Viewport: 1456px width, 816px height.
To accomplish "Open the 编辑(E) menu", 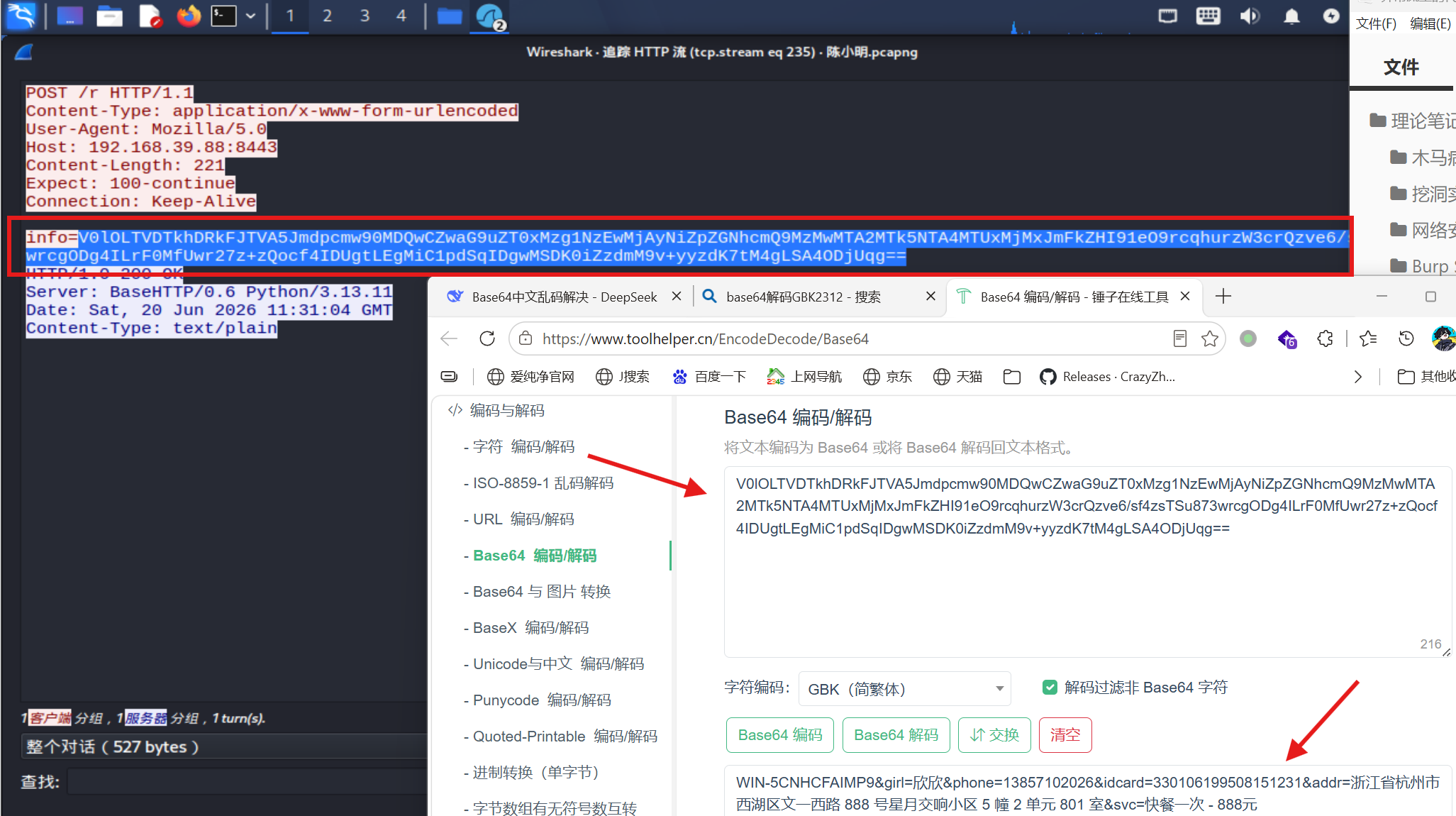I will pos(1430,23).
